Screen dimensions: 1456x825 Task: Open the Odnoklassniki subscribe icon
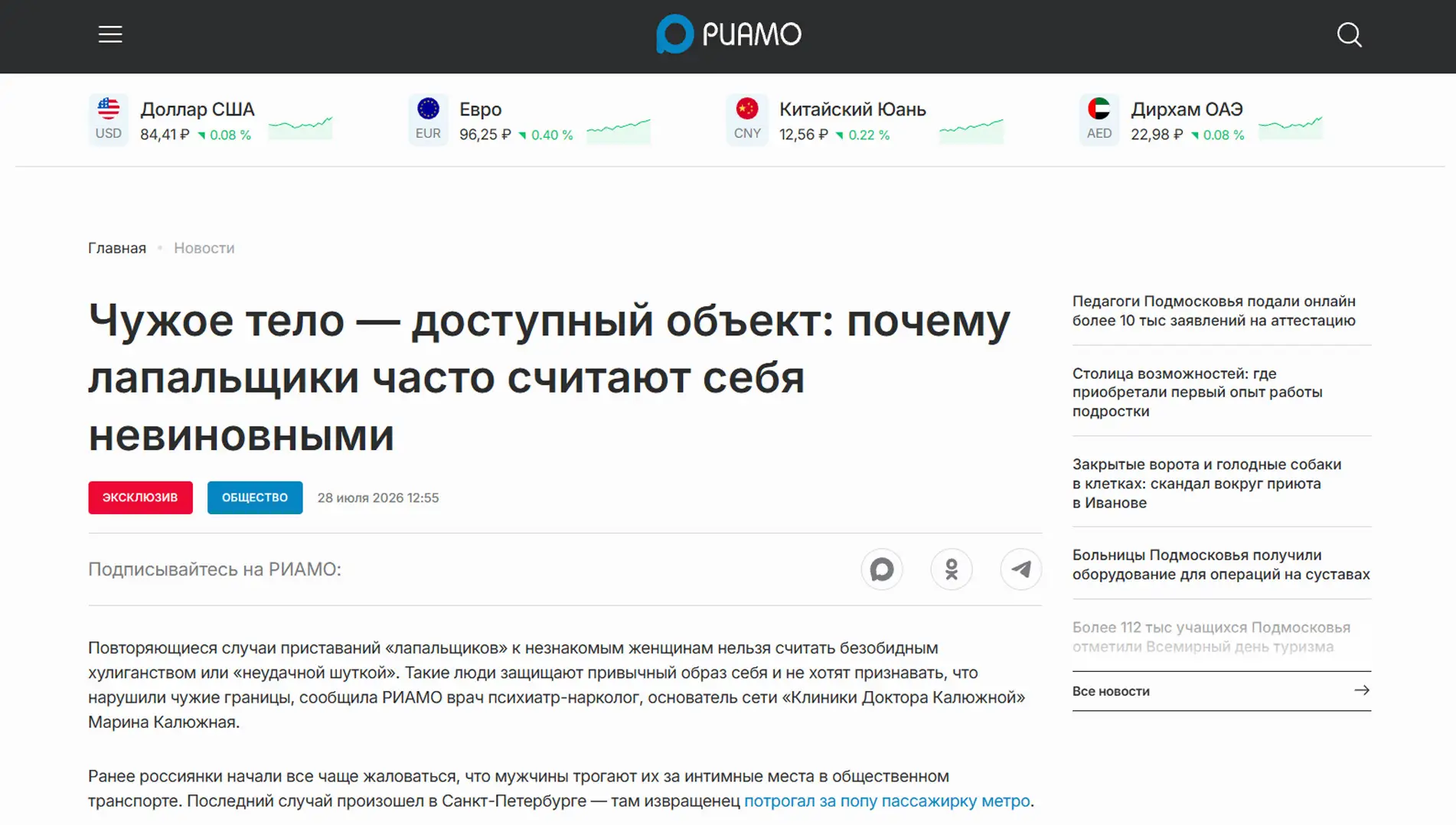click(x=952, y=569)
